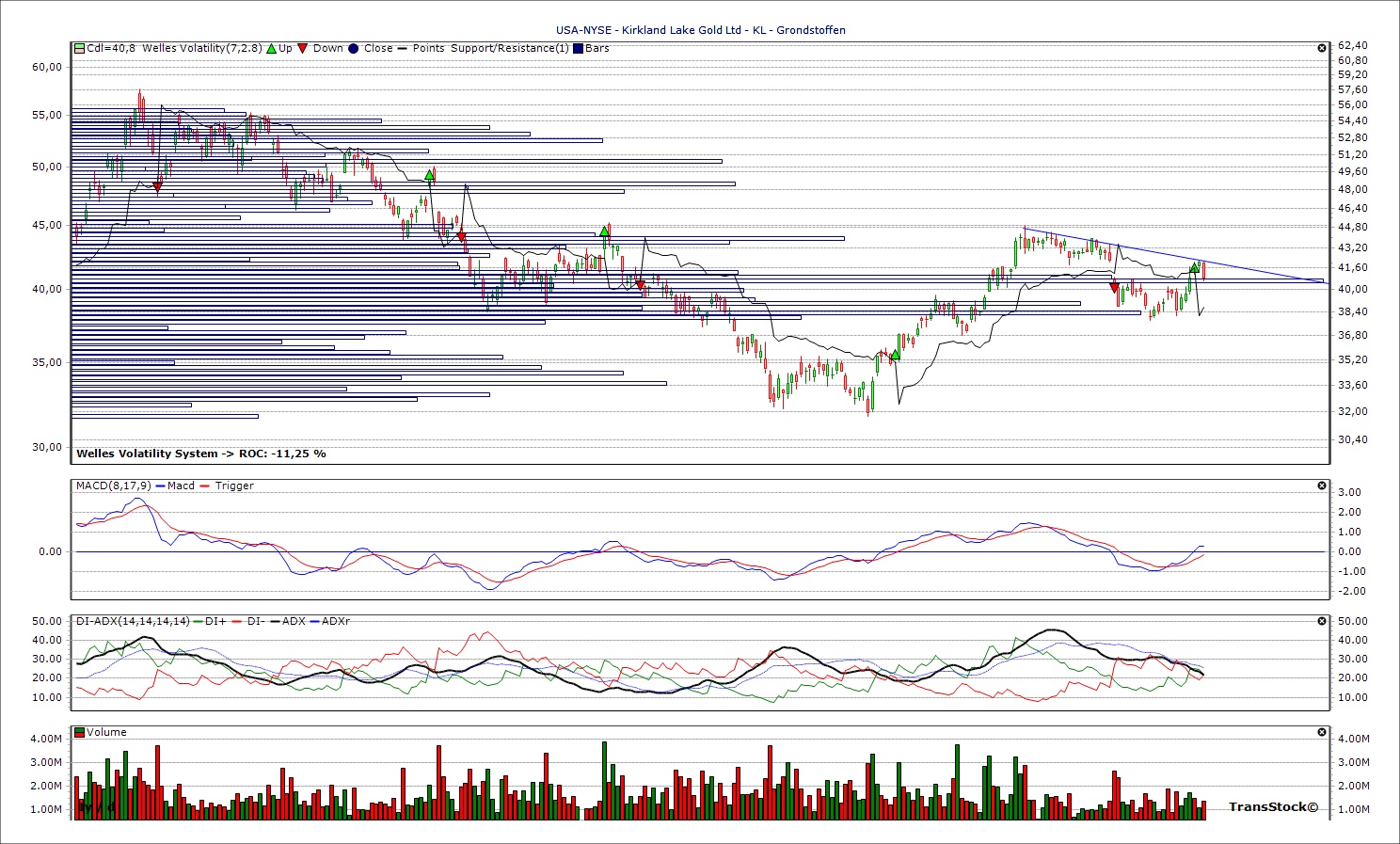Click the Points dash legend icon

[403, 48]
